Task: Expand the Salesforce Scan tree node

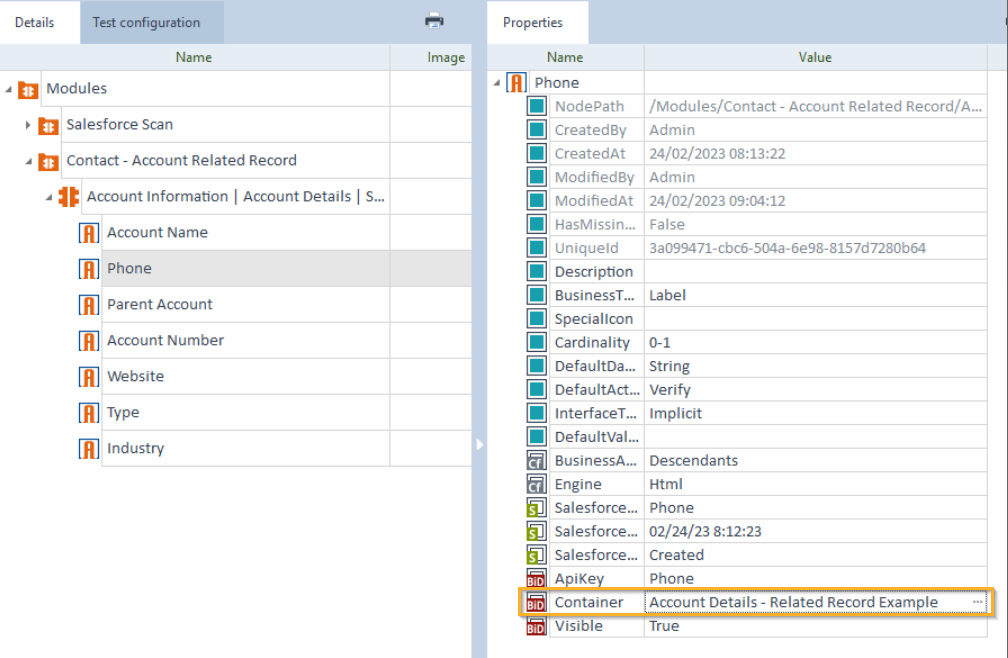Action: [28, 125]
